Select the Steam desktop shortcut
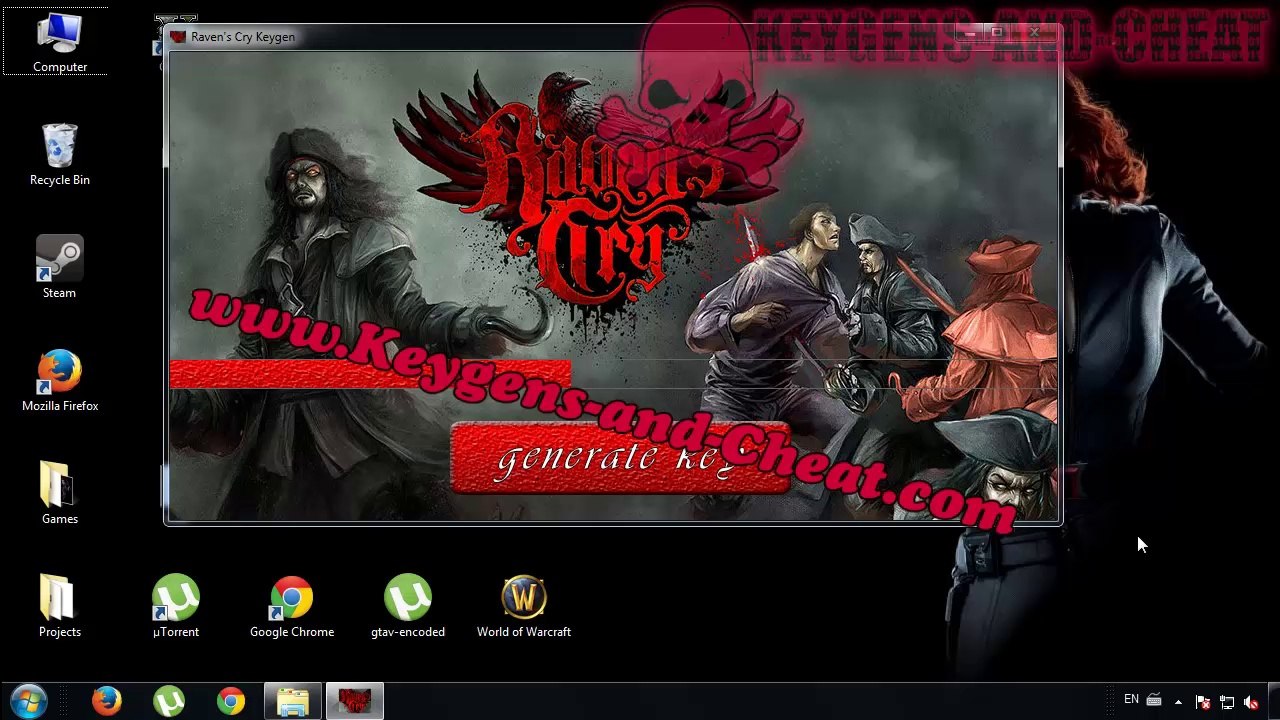Screen dimensions: 1280x720 click(60, 268)
